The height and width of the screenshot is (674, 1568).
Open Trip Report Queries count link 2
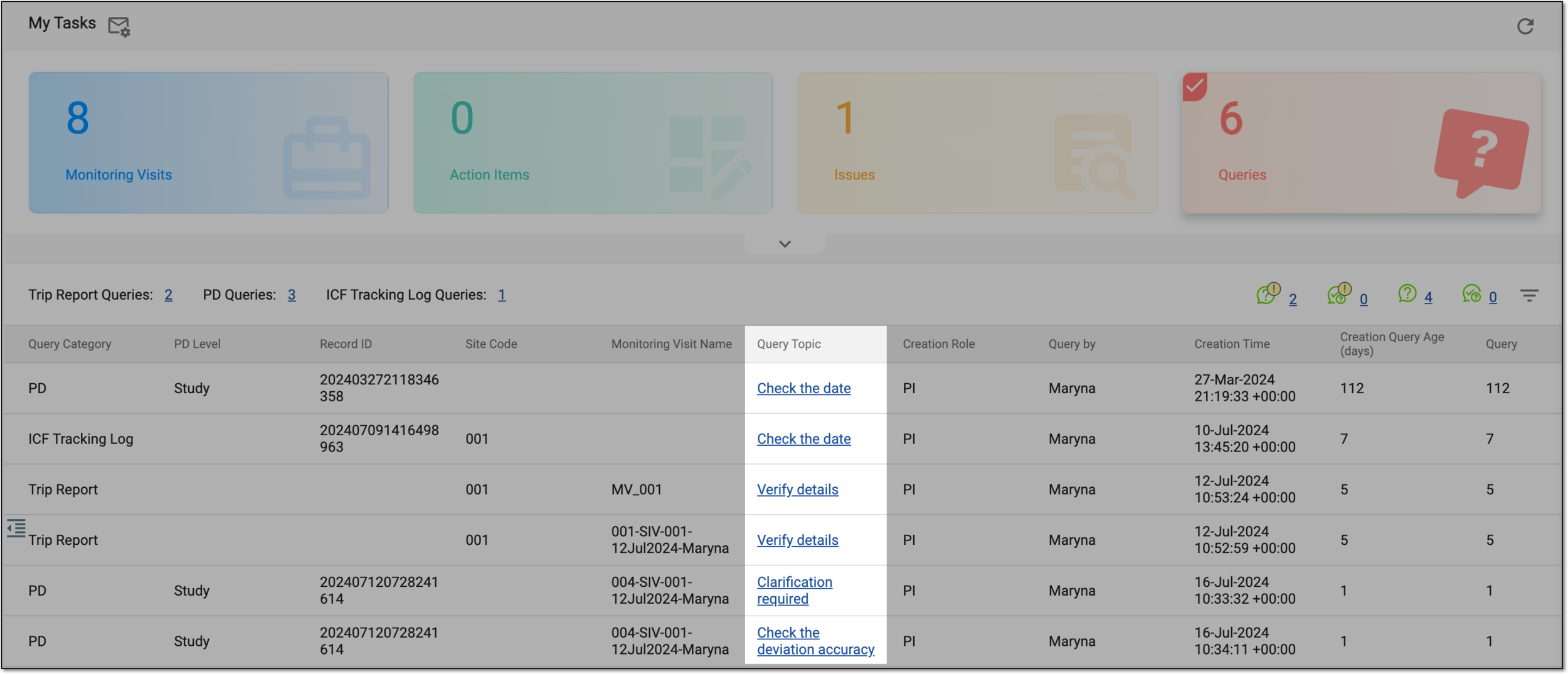[x=168, y=295]
